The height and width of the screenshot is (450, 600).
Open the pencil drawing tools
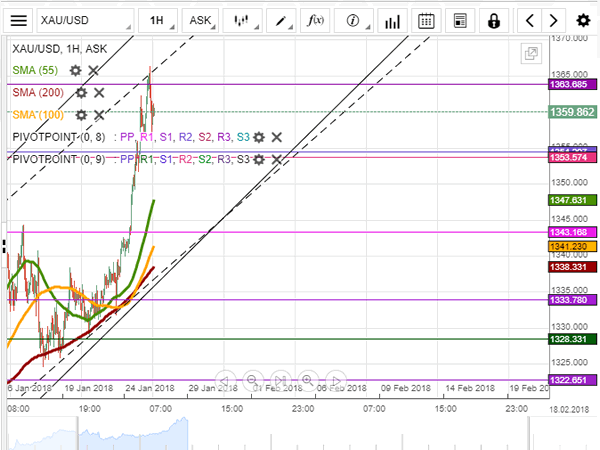pos(283,19)
